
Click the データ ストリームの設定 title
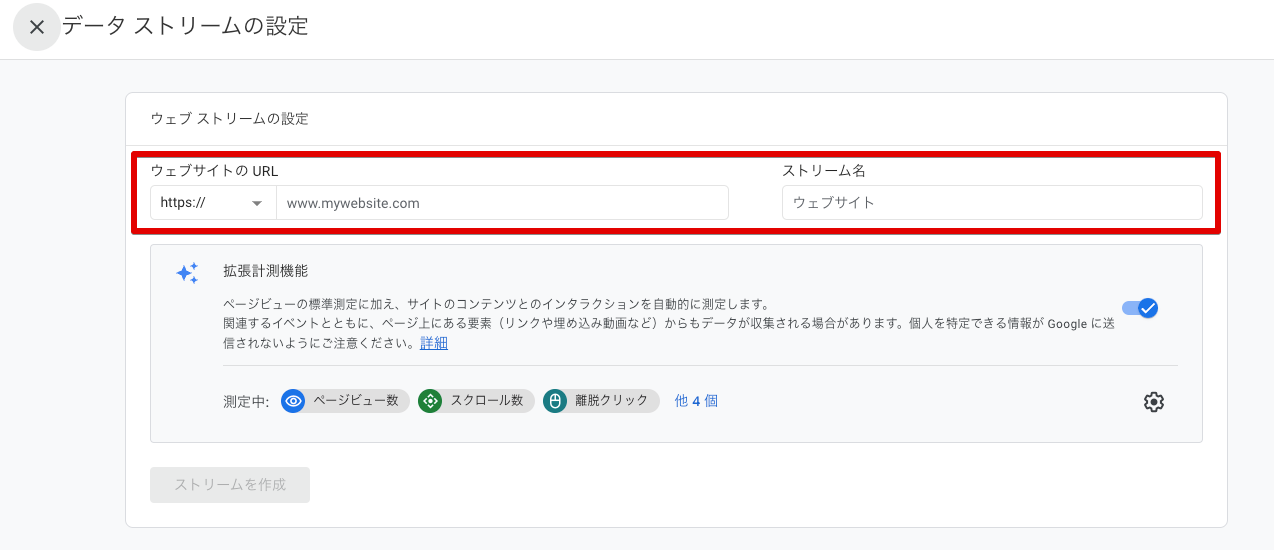[x=185, y=27]
